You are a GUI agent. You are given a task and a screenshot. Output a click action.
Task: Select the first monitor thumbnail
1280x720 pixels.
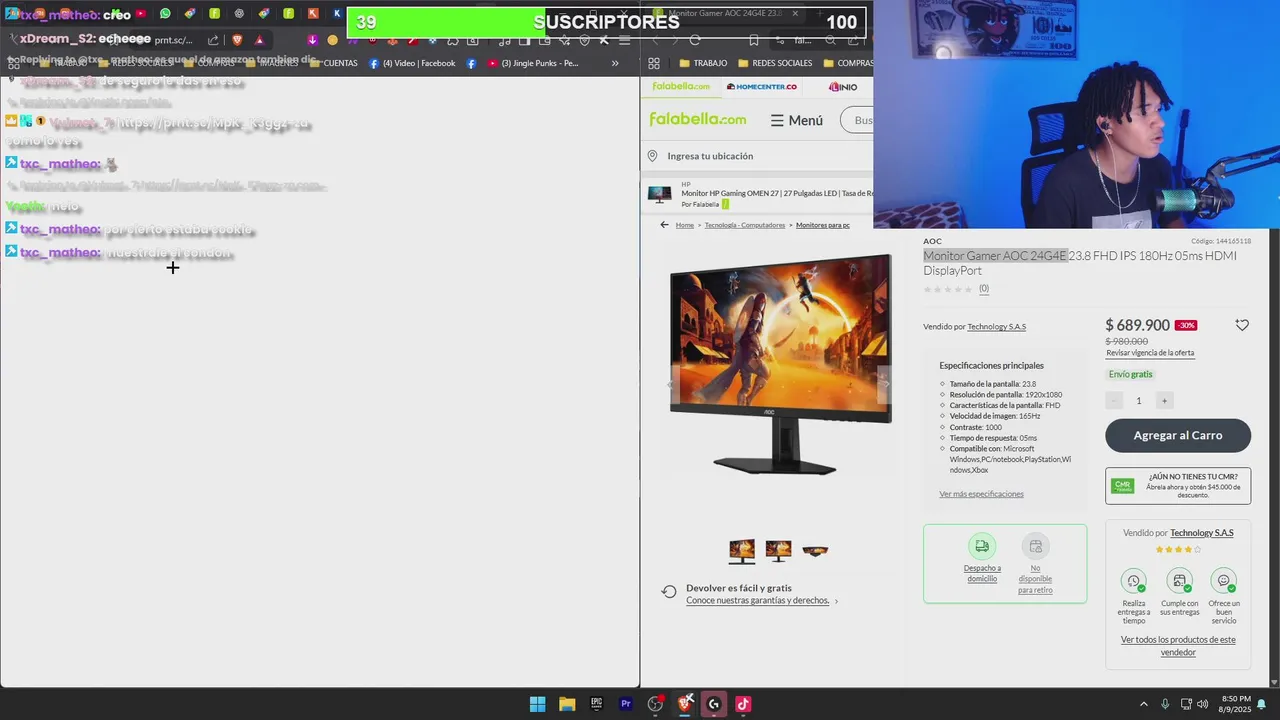pos(742,551)
